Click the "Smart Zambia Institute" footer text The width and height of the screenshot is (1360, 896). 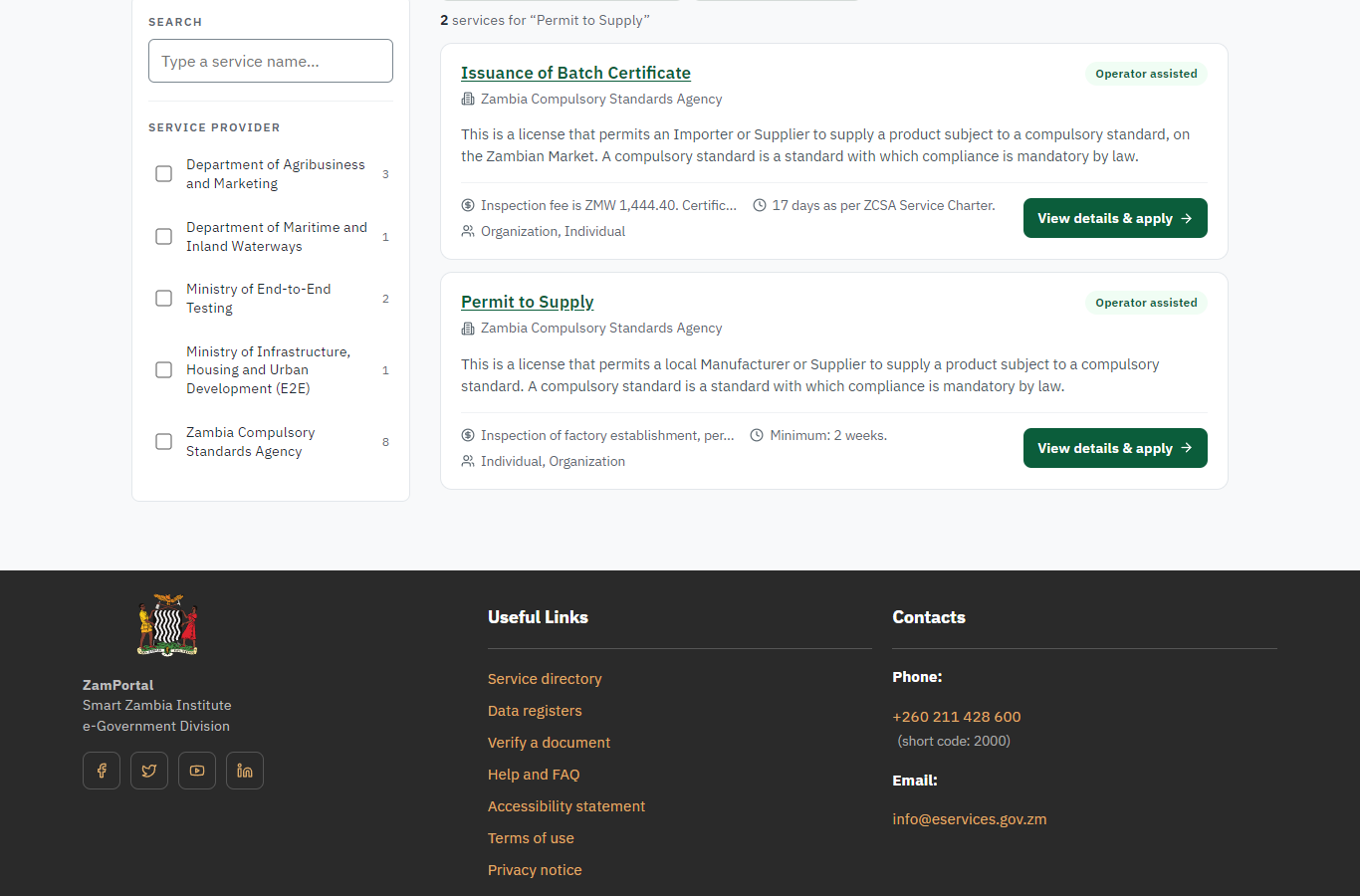[157, 705]
